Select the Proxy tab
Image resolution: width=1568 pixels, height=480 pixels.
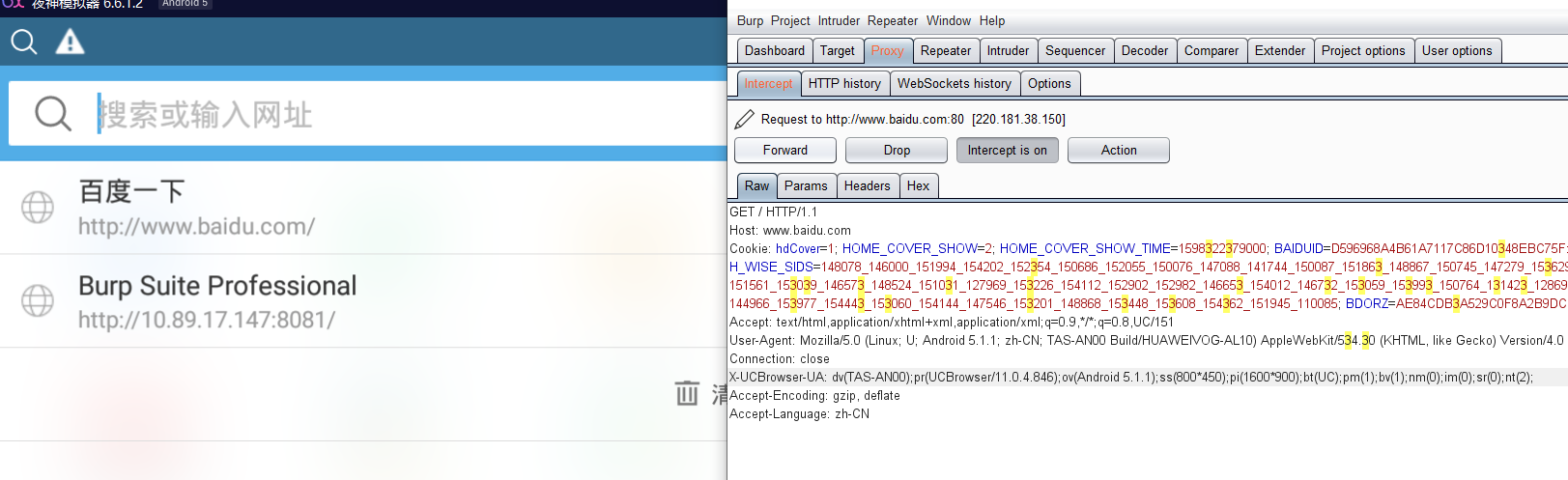pyautogui.click(x=887, y=50)
